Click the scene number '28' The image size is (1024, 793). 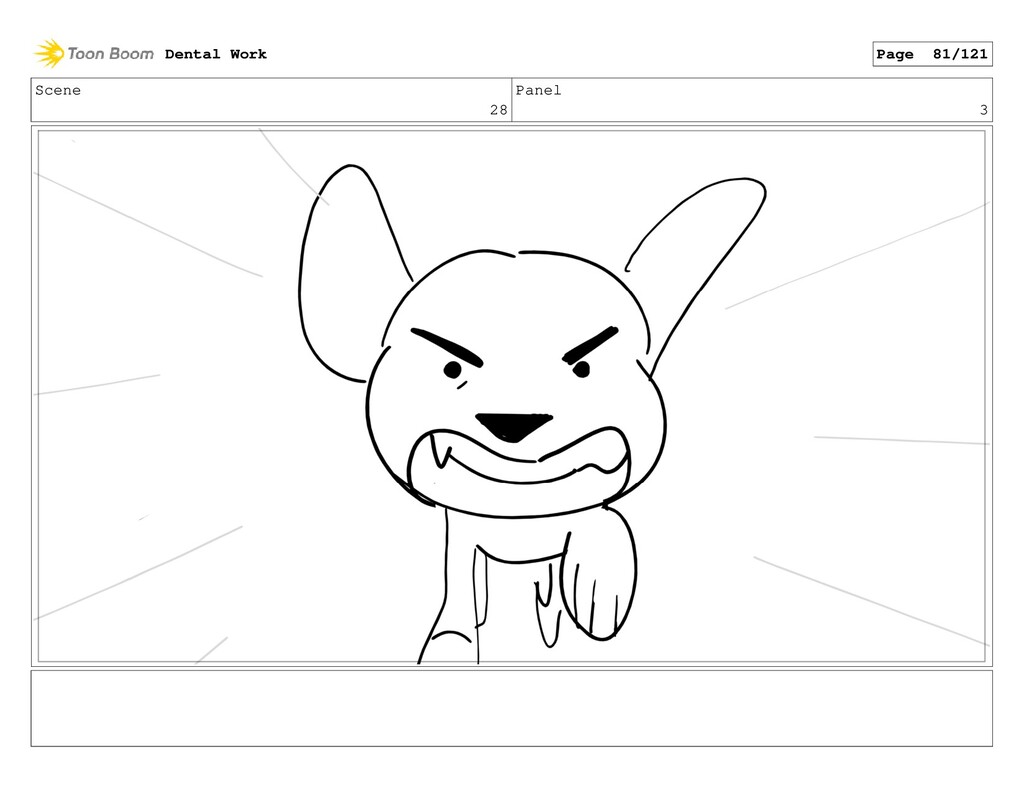499,110
